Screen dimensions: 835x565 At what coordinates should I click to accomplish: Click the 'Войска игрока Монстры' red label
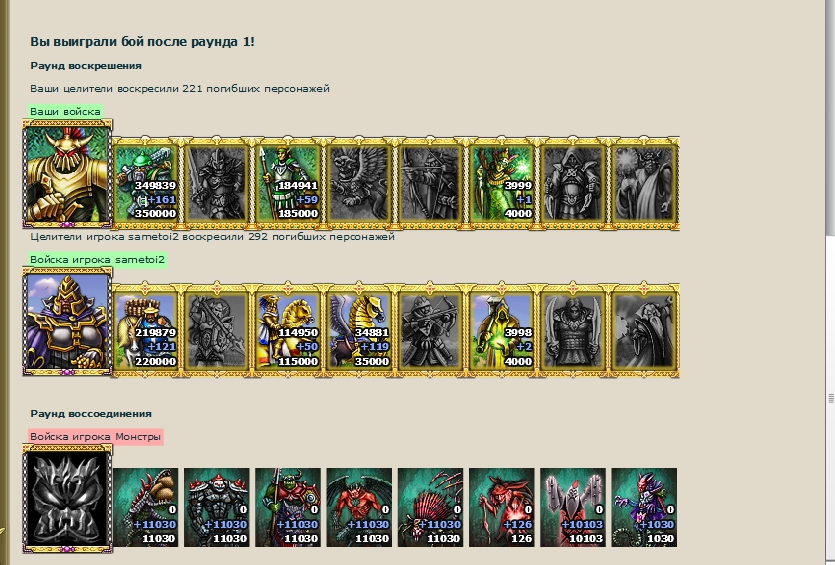tap(95, 437)
